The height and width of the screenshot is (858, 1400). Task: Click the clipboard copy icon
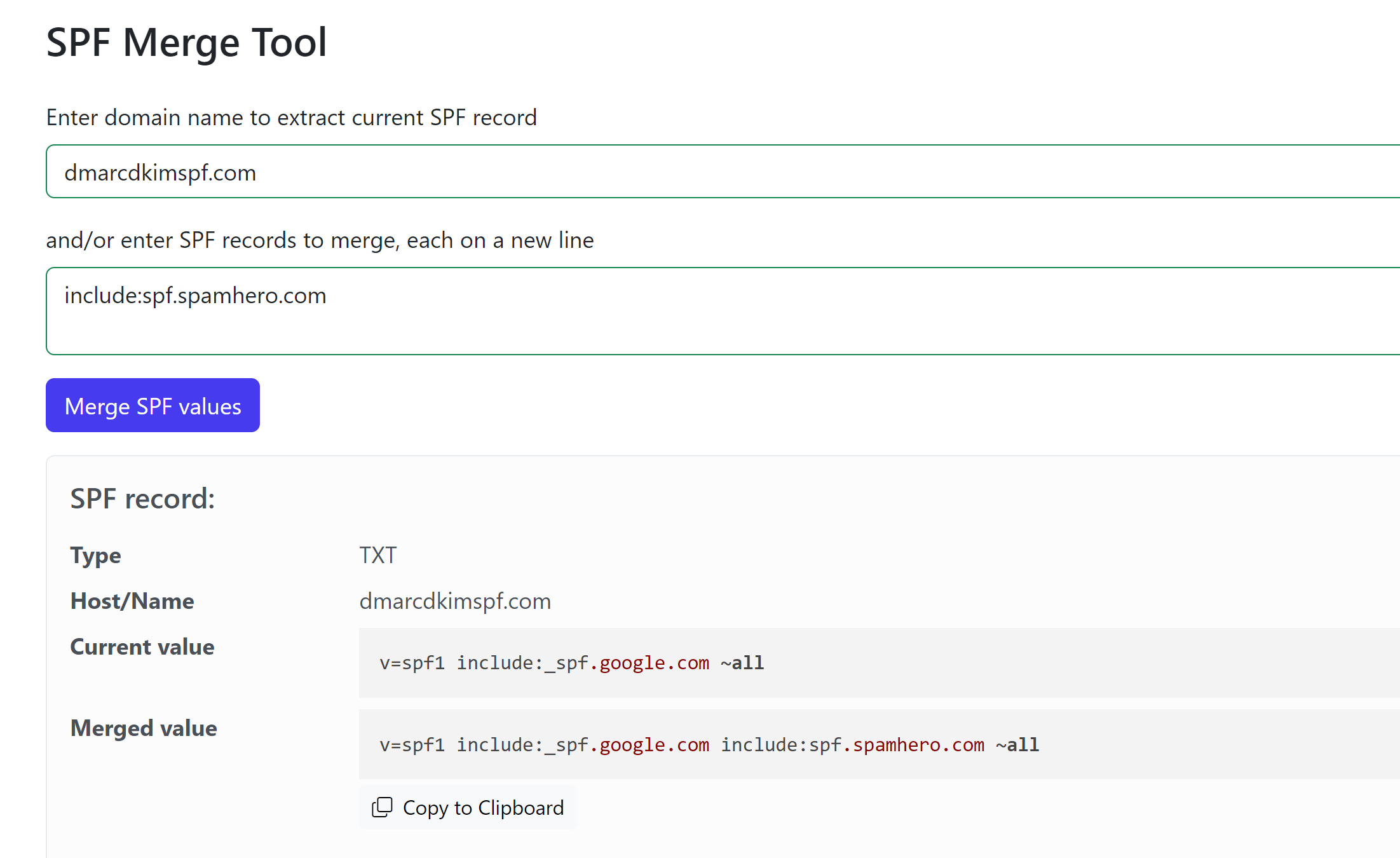pos(382,807)
